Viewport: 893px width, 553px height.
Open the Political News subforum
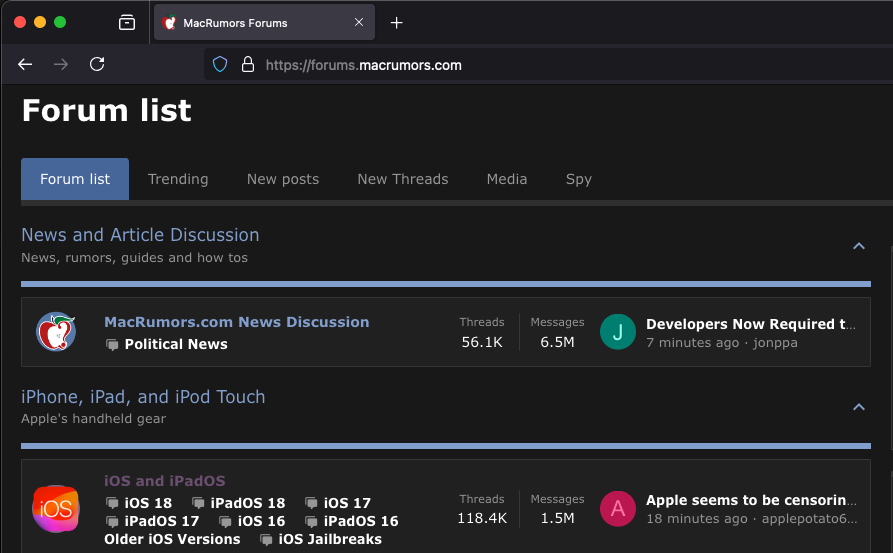point(176,344)
